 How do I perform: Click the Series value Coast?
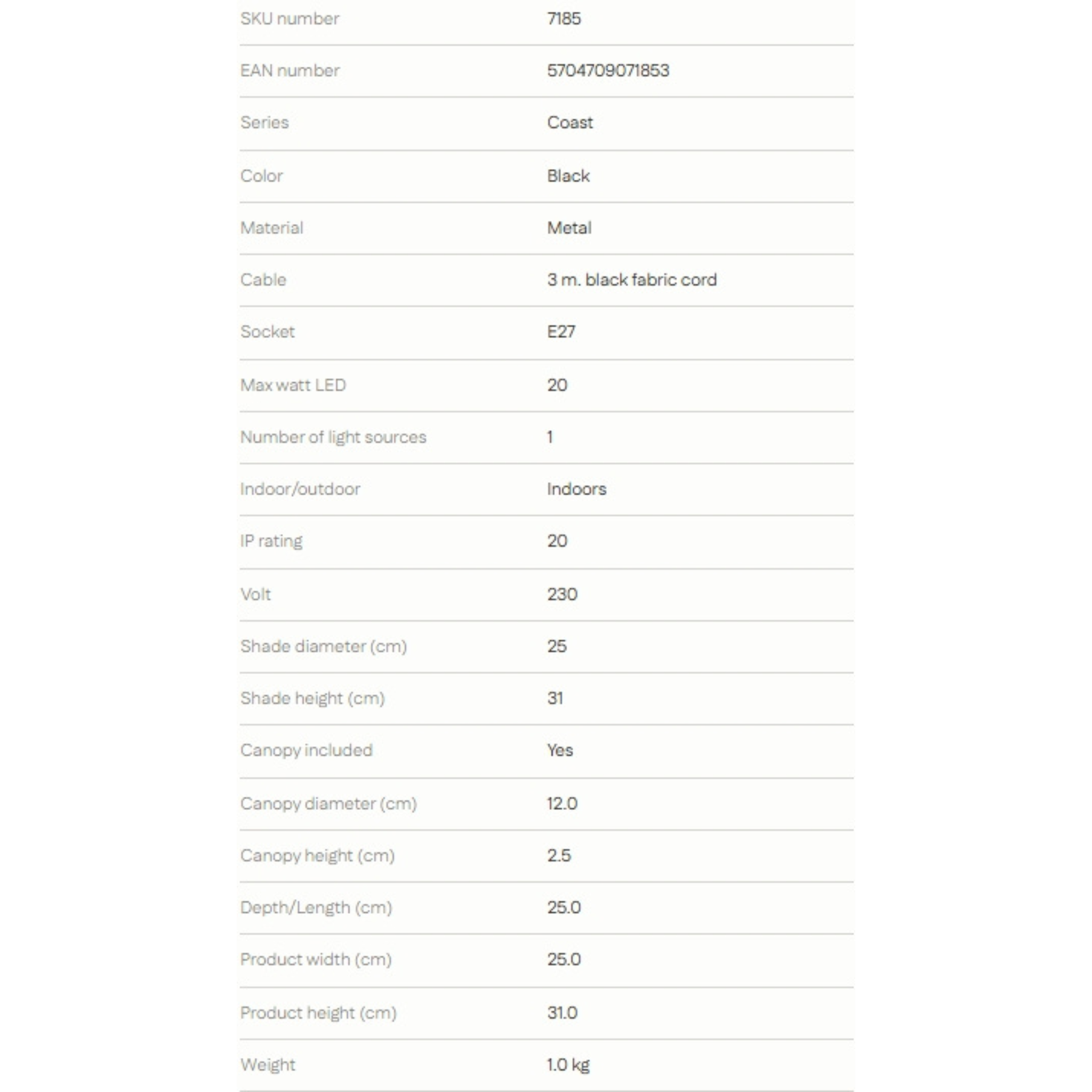[570, 123]
